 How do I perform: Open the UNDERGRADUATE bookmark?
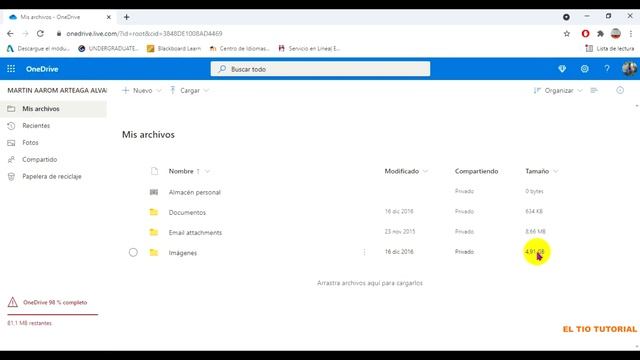click(109, 48)
